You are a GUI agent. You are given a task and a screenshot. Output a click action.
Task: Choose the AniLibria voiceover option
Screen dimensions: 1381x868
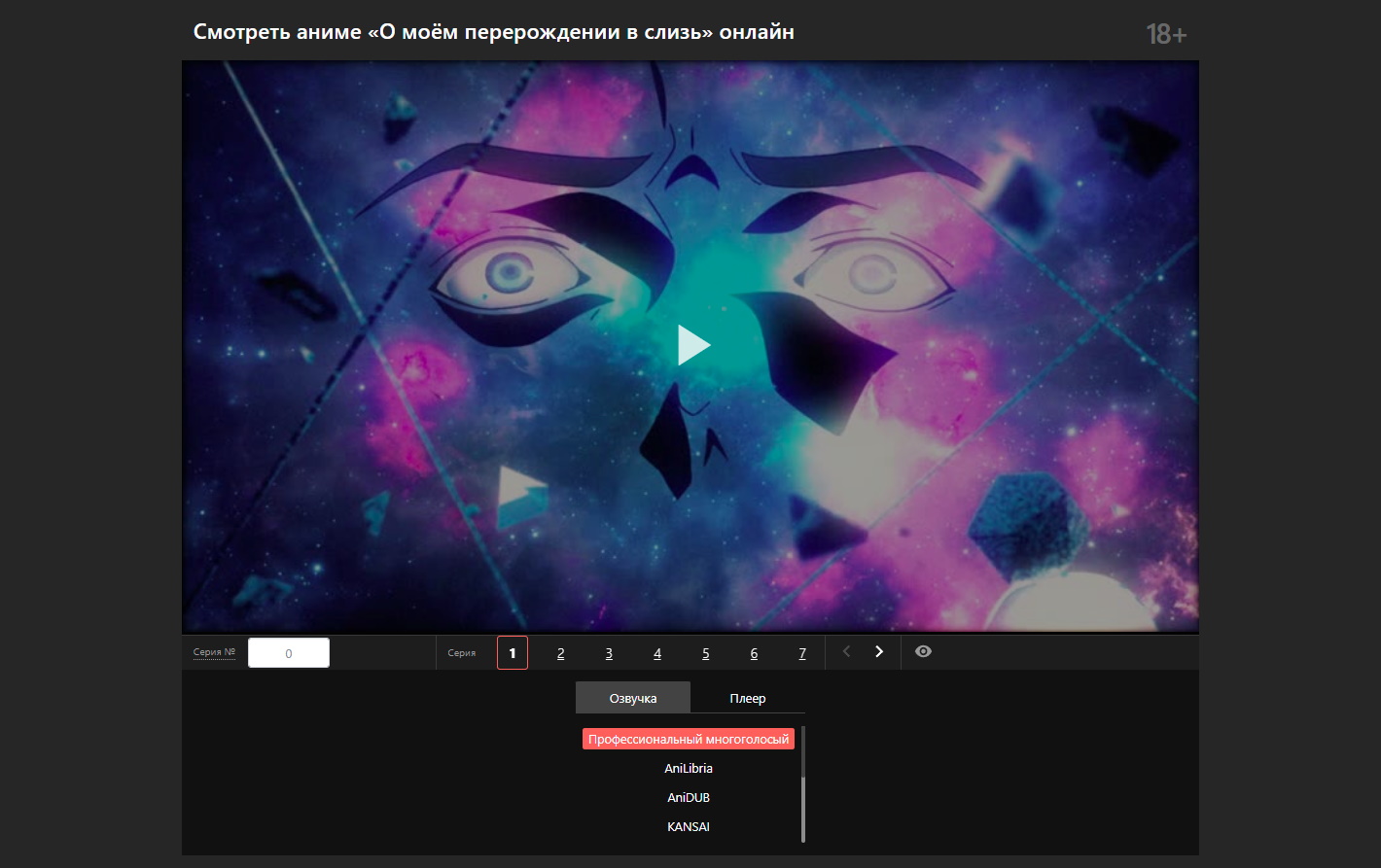click(x=688, y=768)
